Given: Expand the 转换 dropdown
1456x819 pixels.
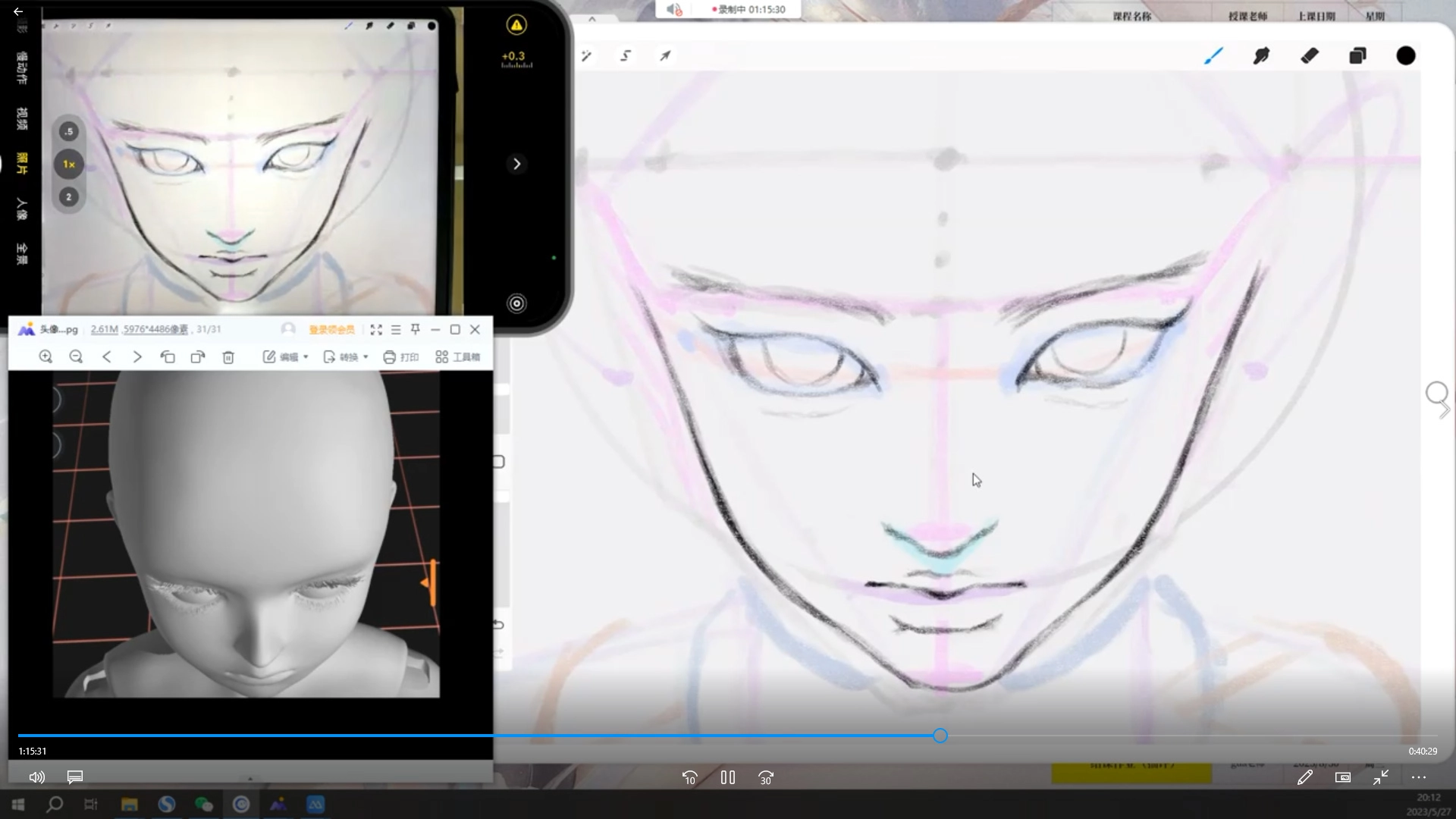Looking at the screenshot, I should tap(346, 356).
